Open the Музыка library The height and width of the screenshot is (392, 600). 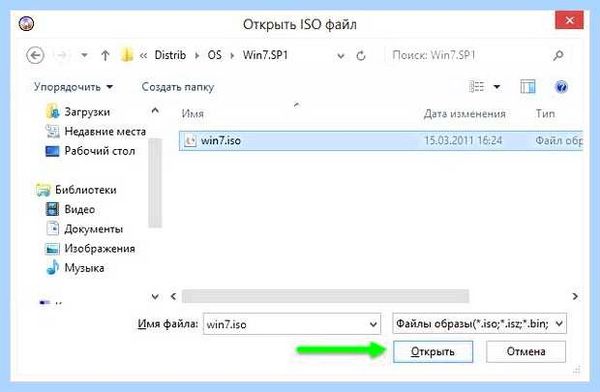click(84, 268)
